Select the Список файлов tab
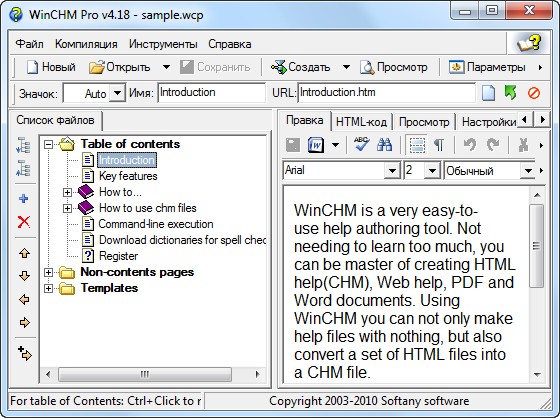The width and height of the screenshot is (560, 418). [x=55, y=120]
